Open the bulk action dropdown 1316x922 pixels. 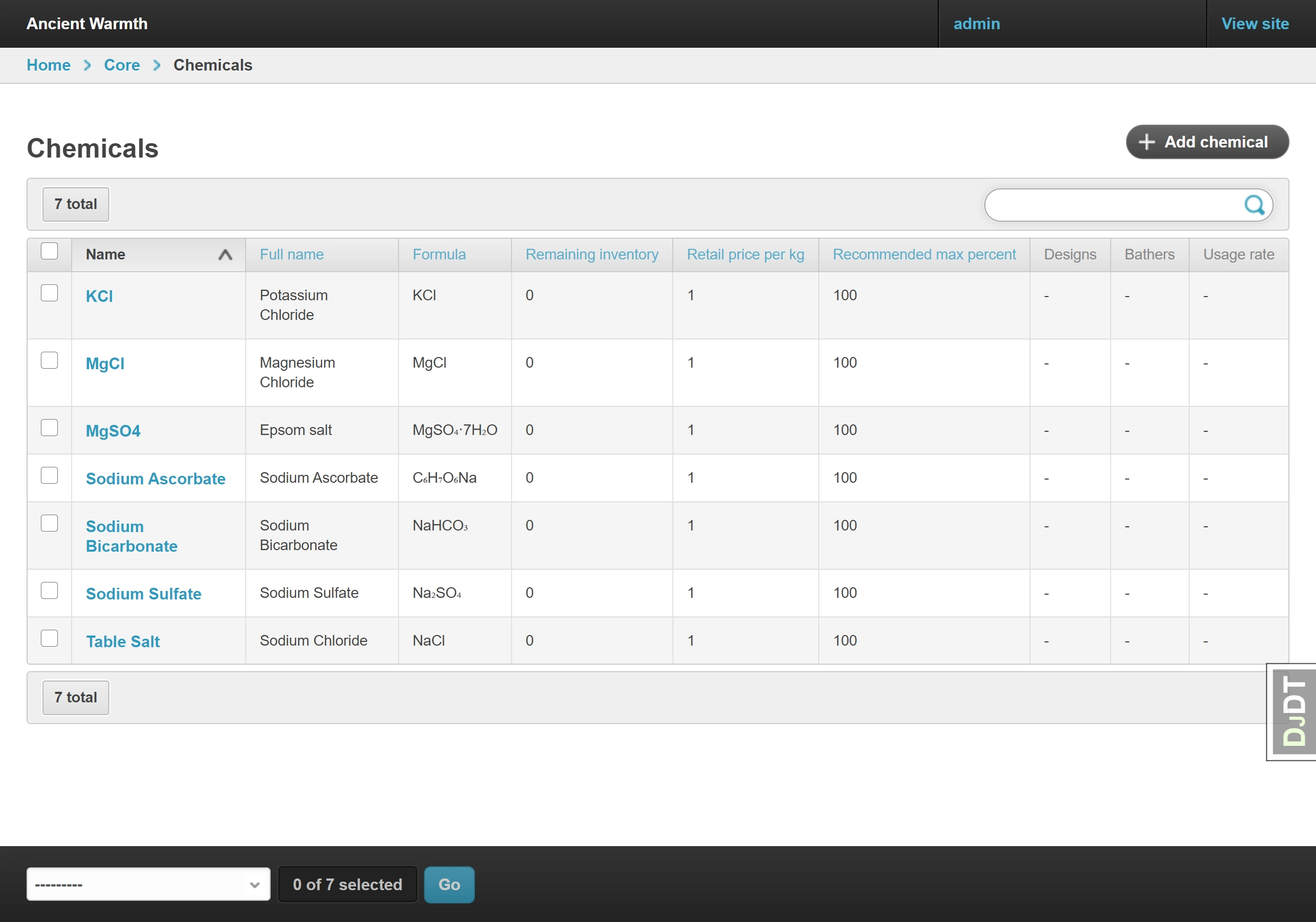(148, 884)
